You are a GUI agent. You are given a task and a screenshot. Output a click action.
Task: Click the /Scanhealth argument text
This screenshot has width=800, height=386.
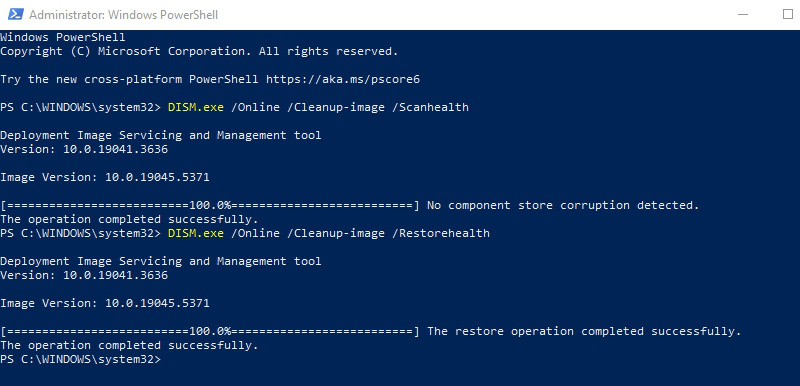click(x=430, y=108)
